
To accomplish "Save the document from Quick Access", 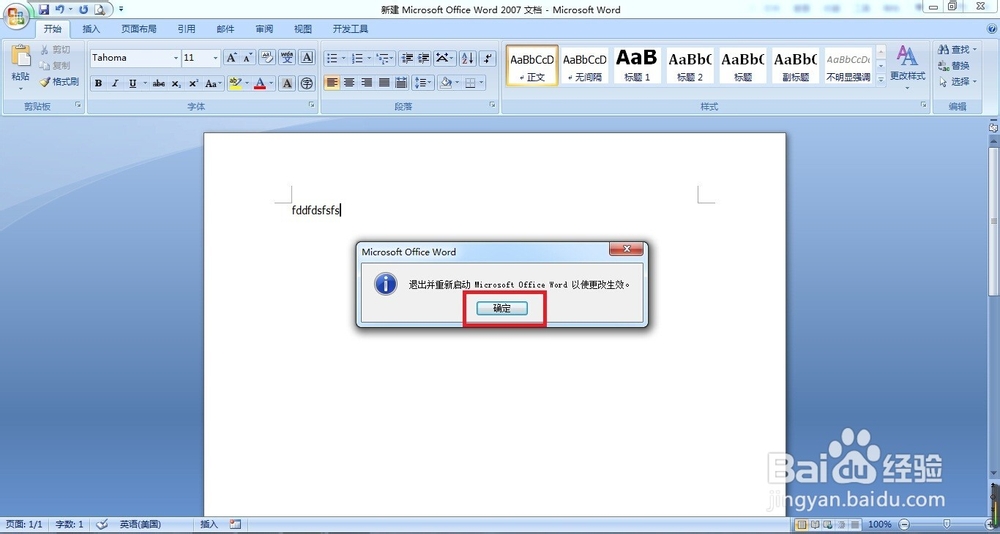I will [43, 10].
